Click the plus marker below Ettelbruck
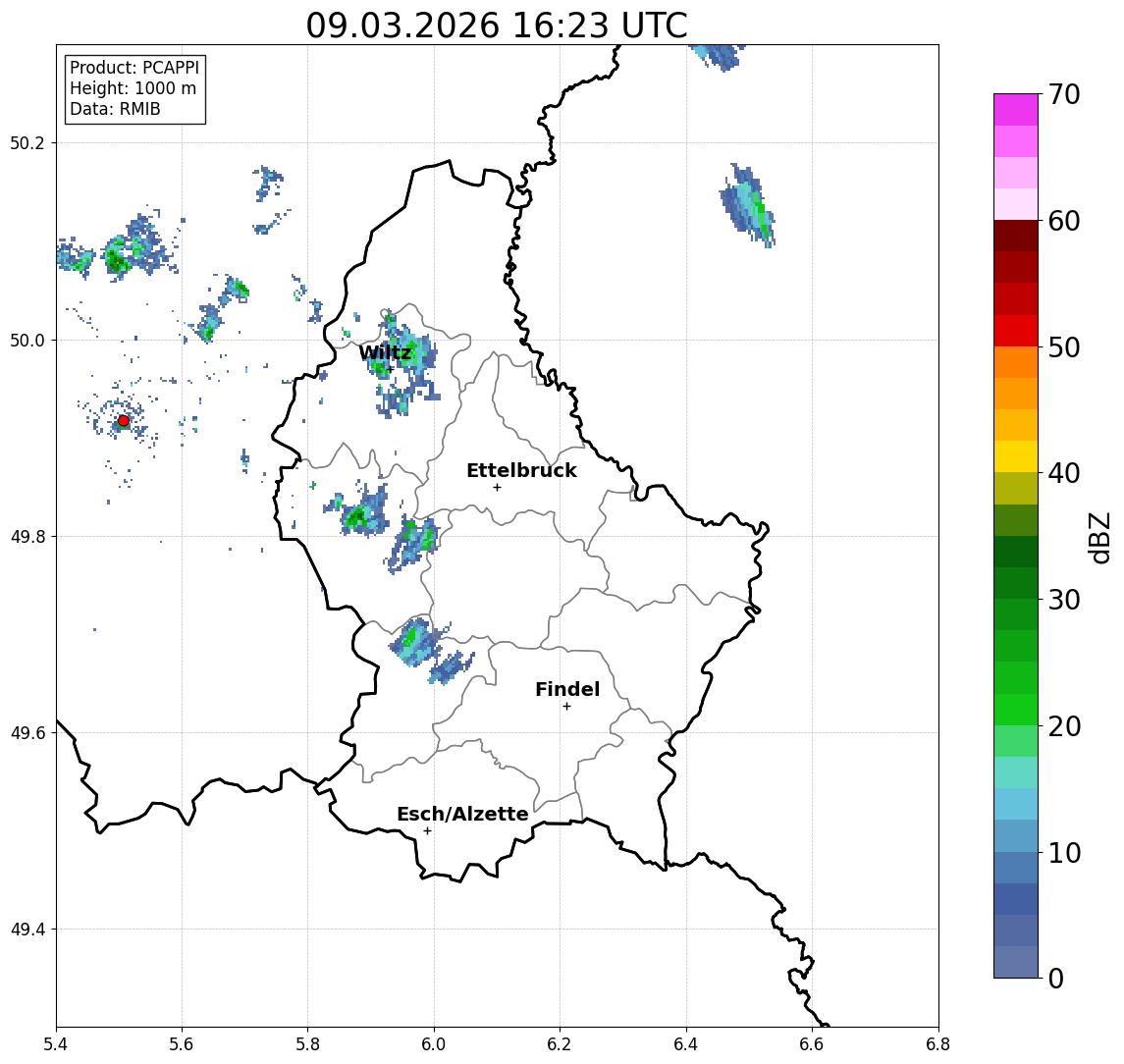 (497, 488)
